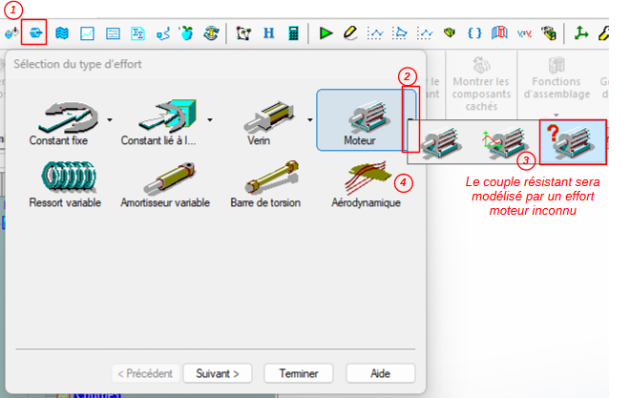This screenshot has height=398, width=630.
Task: Open the Aide help button
Action: coord(380,374)
